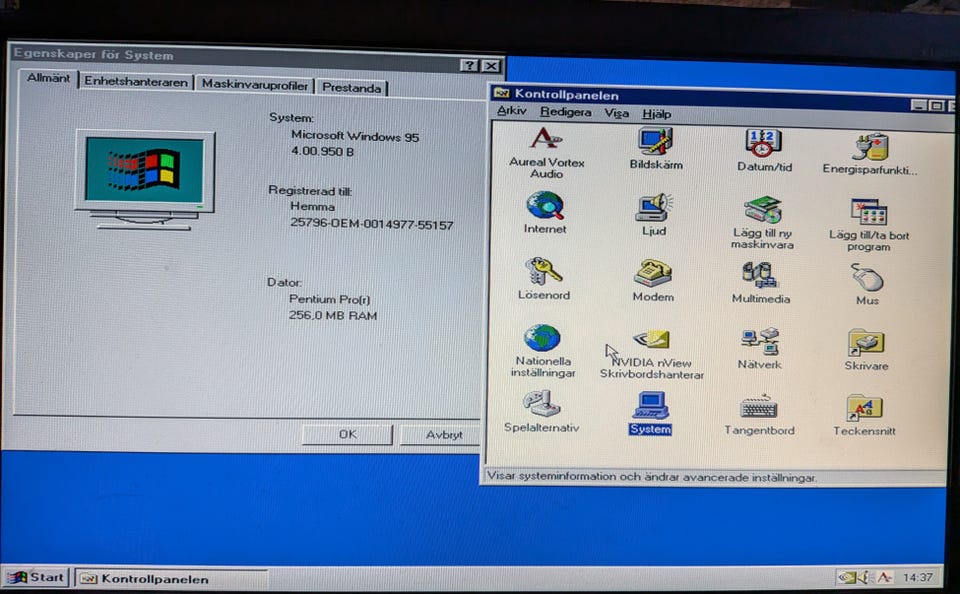Close the Egenskaper för System dialog
Viewport: 960px width, 594px height.
coord(491,66)
